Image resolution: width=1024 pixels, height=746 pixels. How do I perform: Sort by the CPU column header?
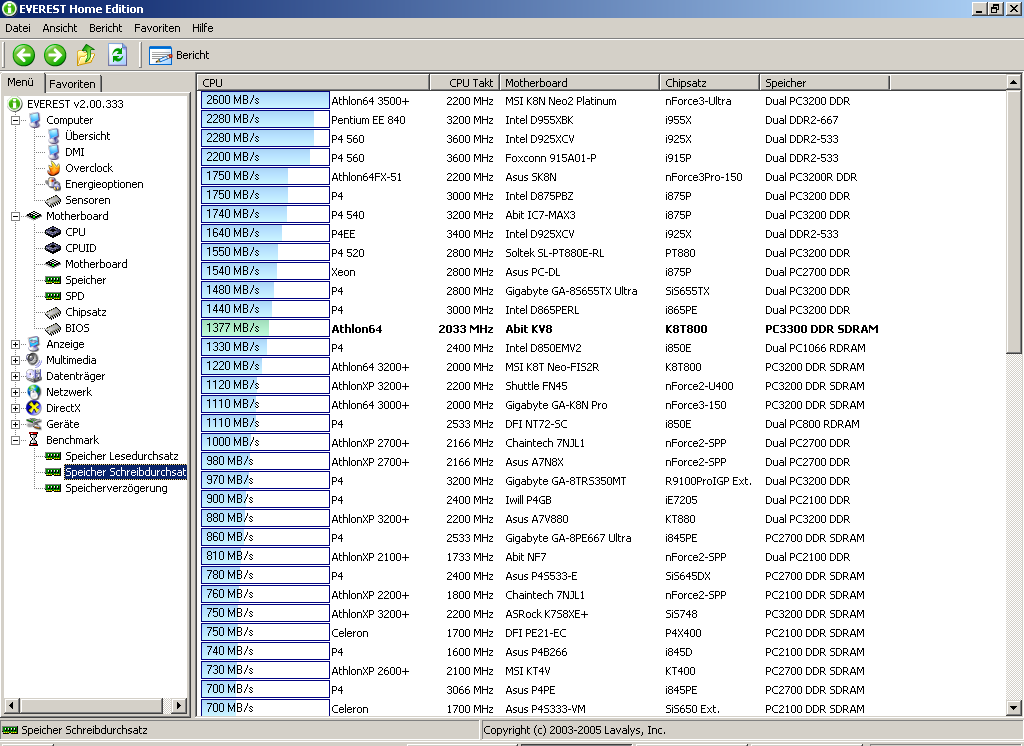[x=313, y=83]
